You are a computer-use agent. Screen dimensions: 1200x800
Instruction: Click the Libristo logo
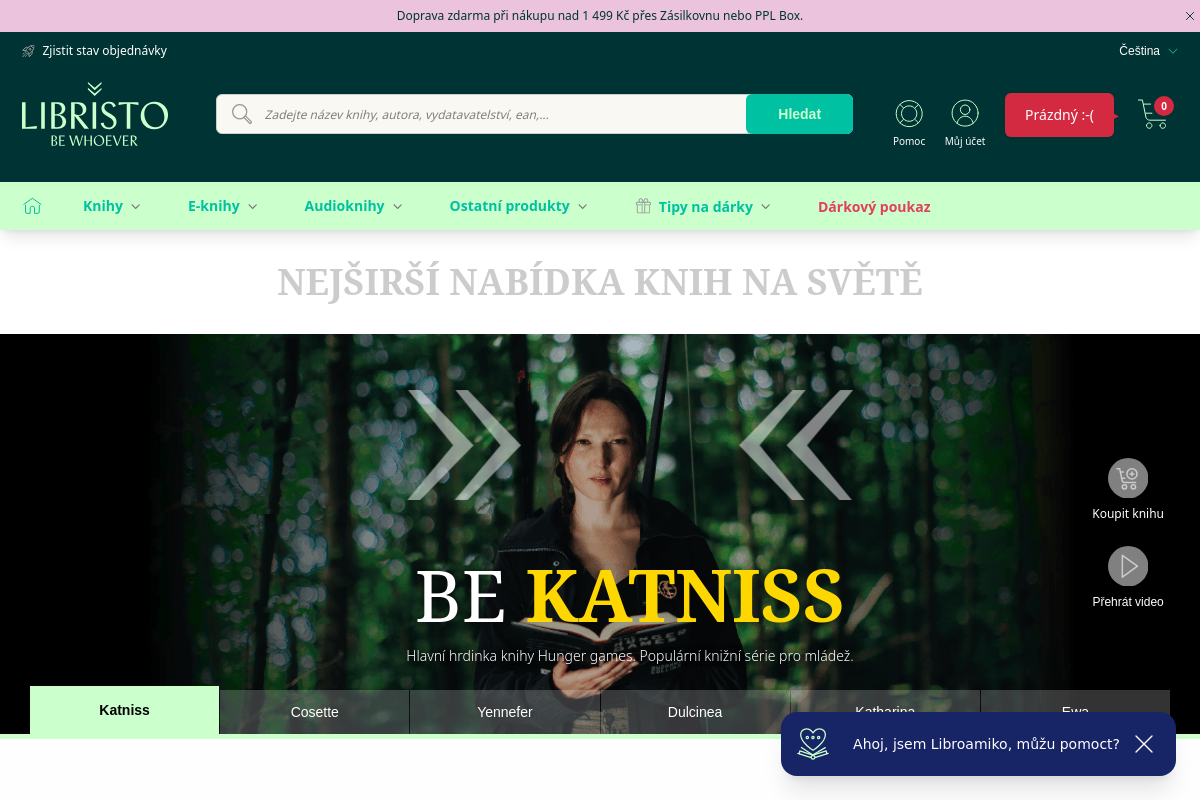click(95, 114)
